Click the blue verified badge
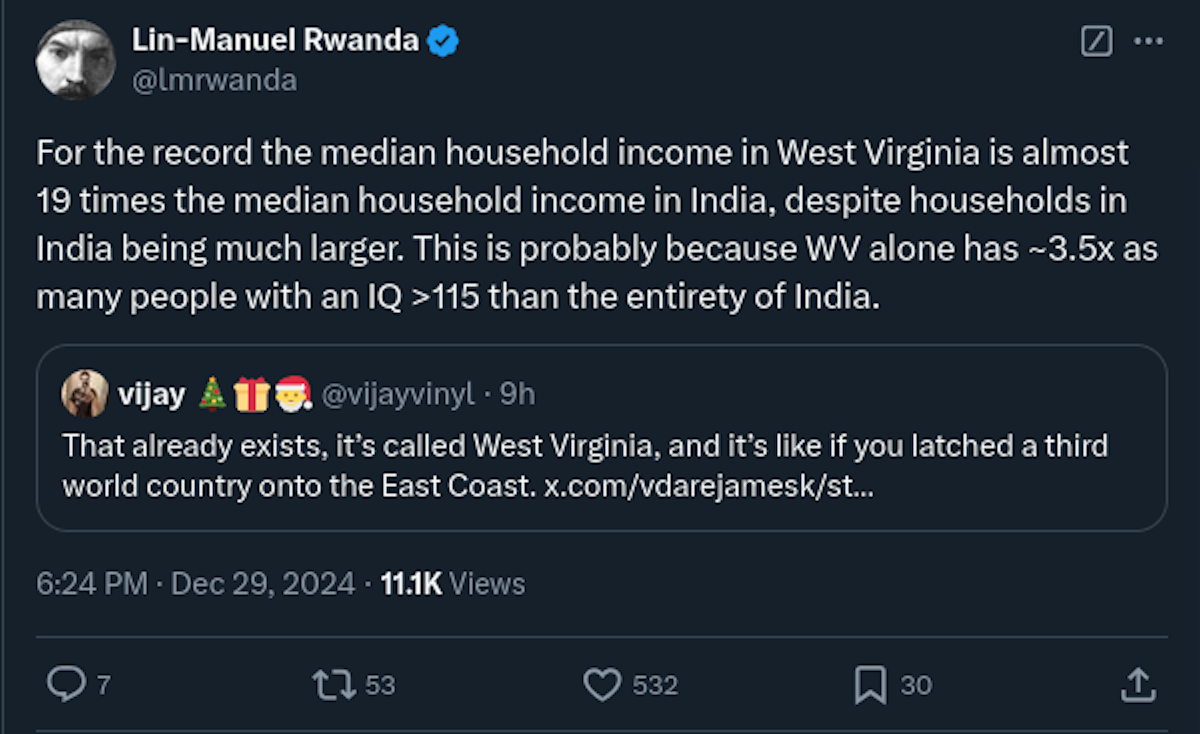The width and height of the screenshot is (1200, 734). pos(443,41)
